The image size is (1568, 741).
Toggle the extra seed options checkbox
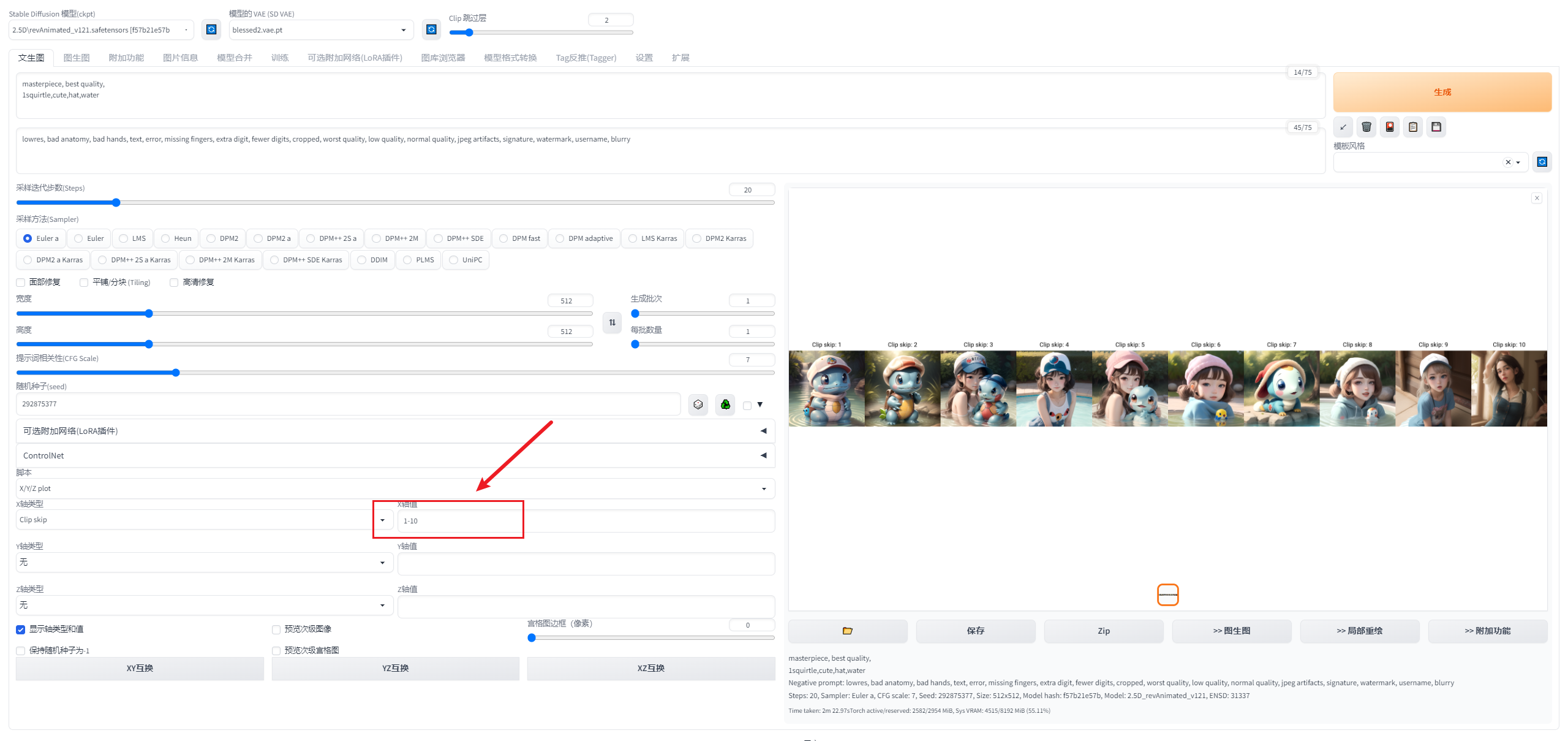click(747, 406)
